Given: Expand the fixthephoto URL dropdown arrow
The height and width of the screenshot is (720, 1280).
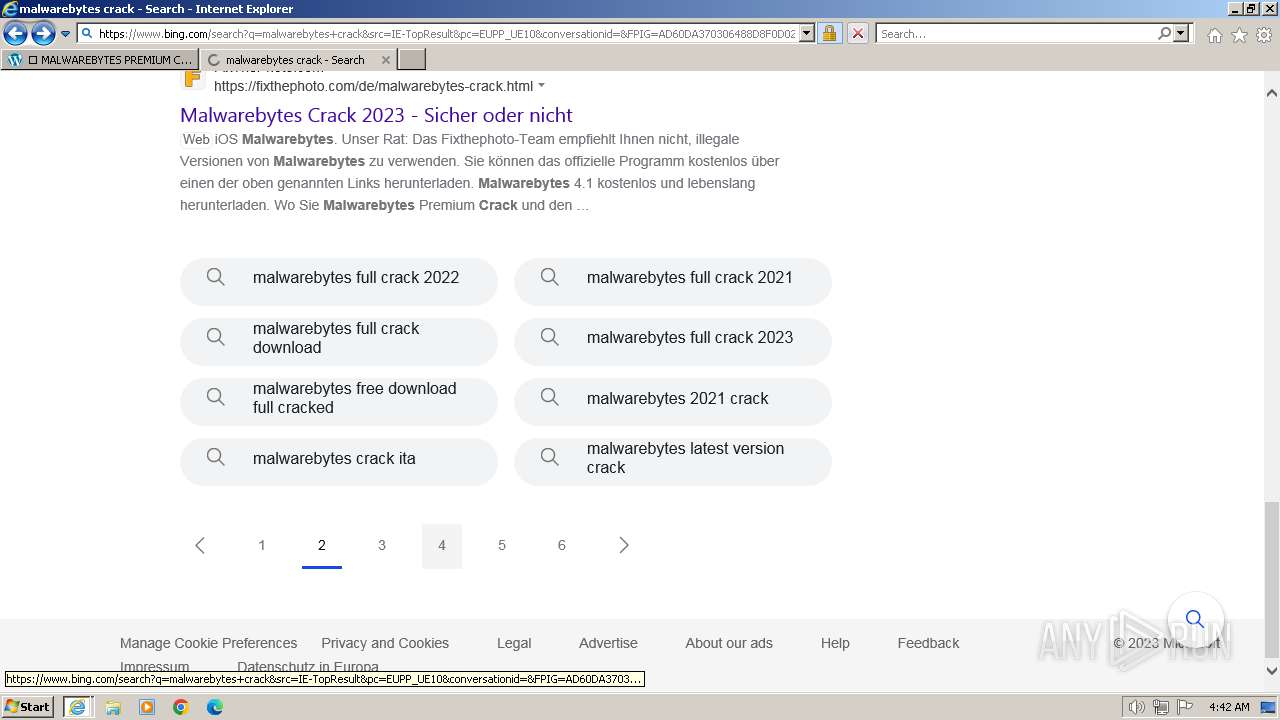Looking at the screenshot, I should click(542, 86).
